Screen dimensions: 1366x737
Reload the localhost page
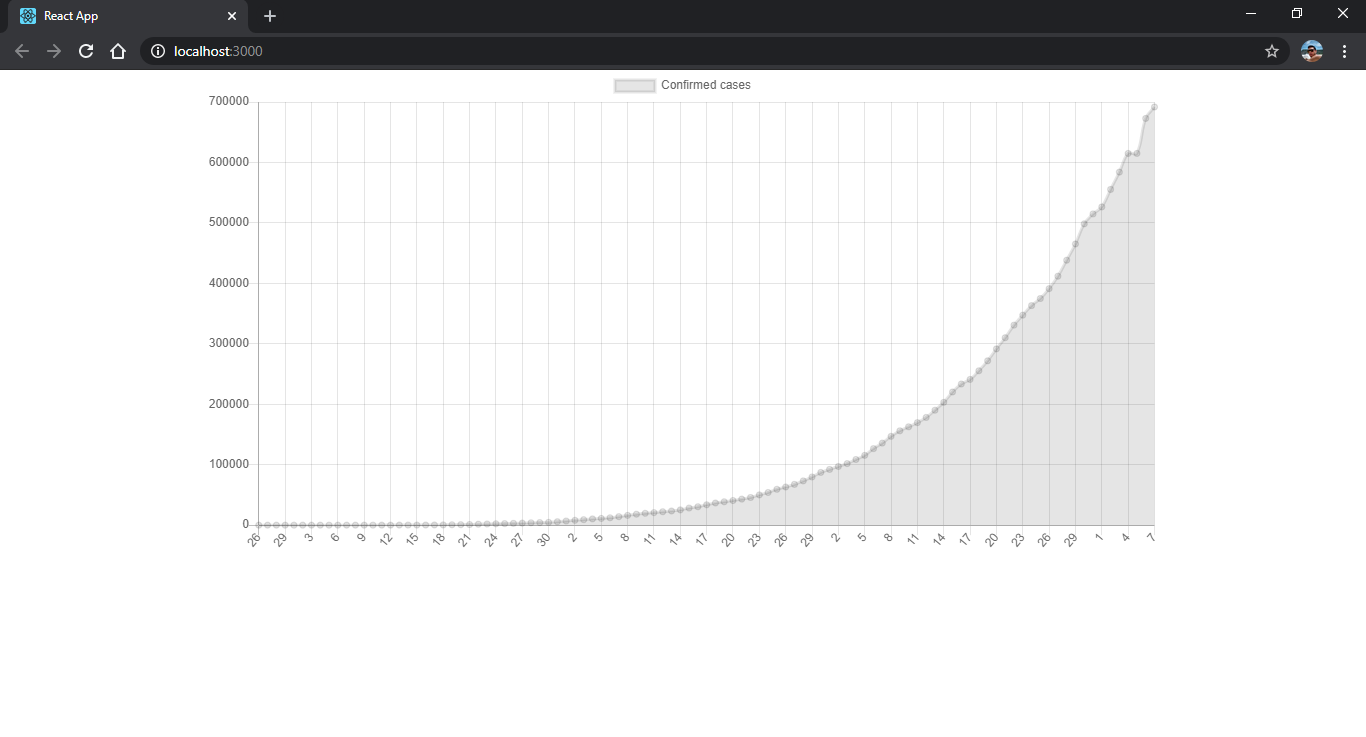coord(86,51)
